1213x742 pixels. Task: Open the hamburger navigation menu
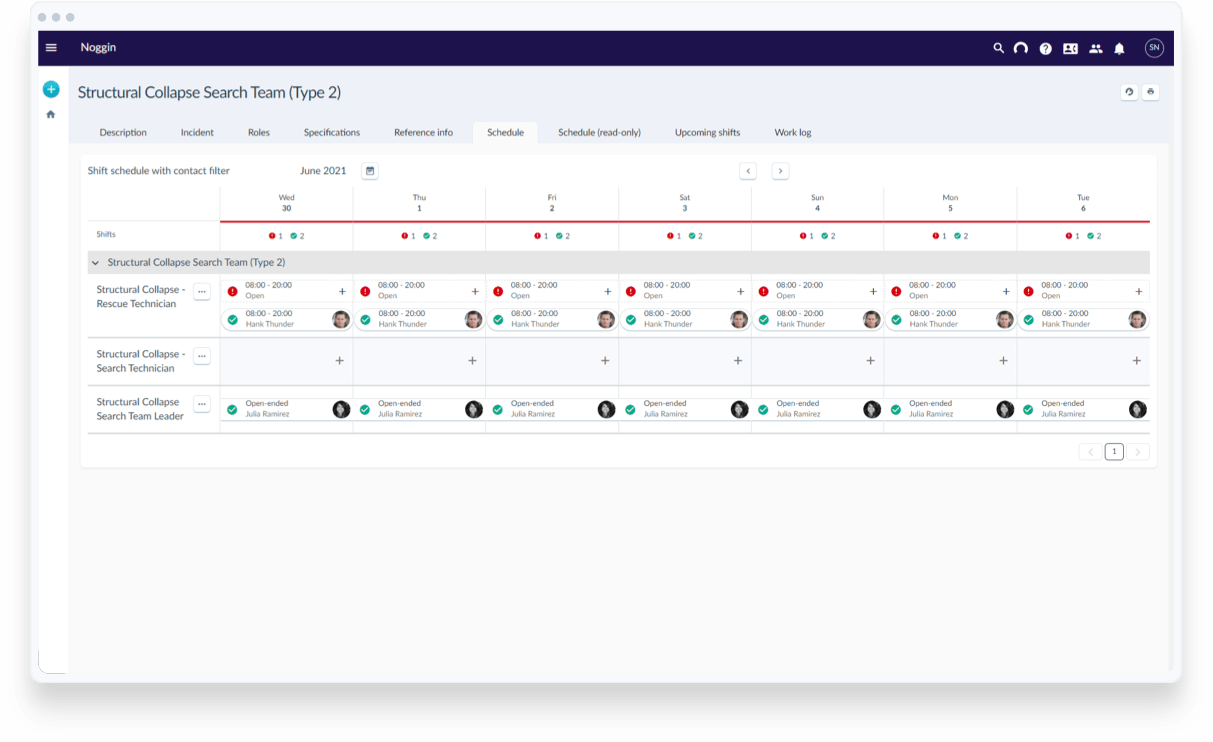click(x=51, y=48)
